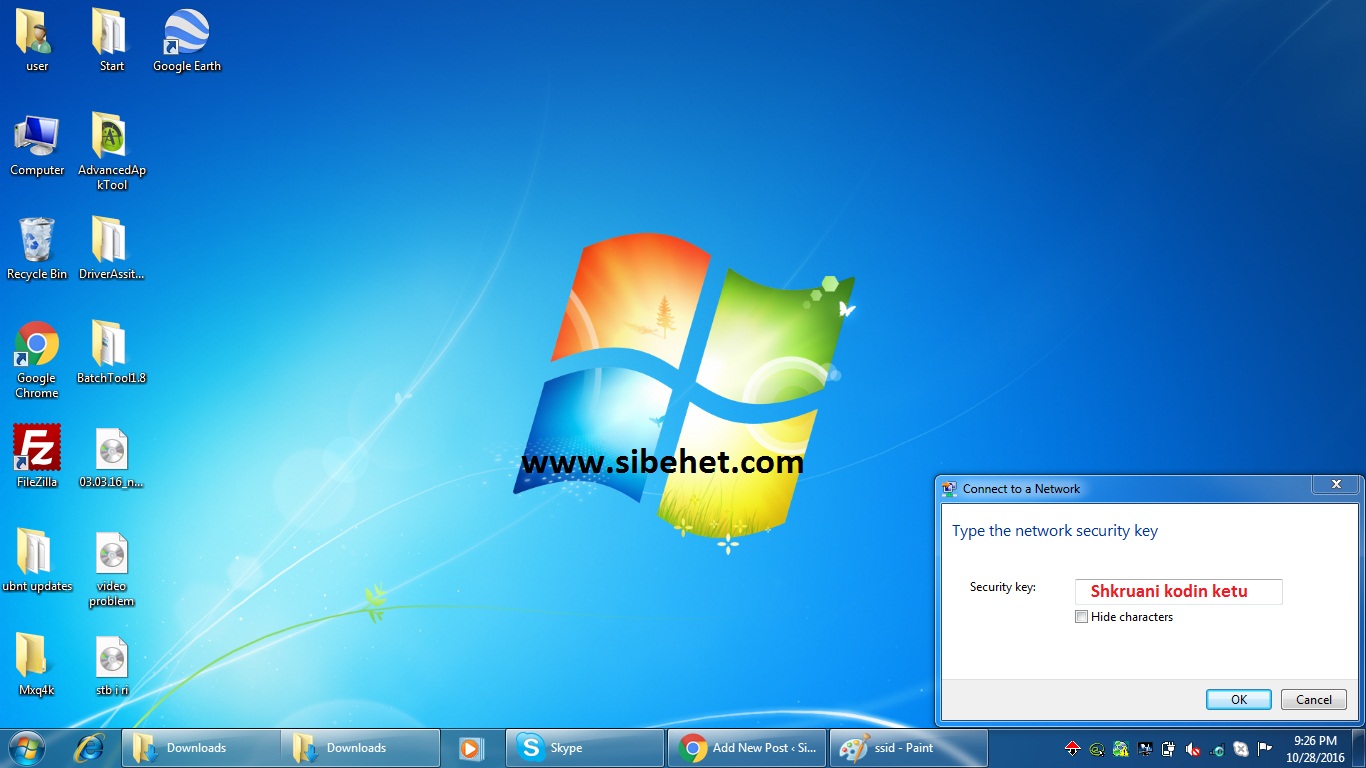Select the AdvancedApkTool folder

pos(111,152)
